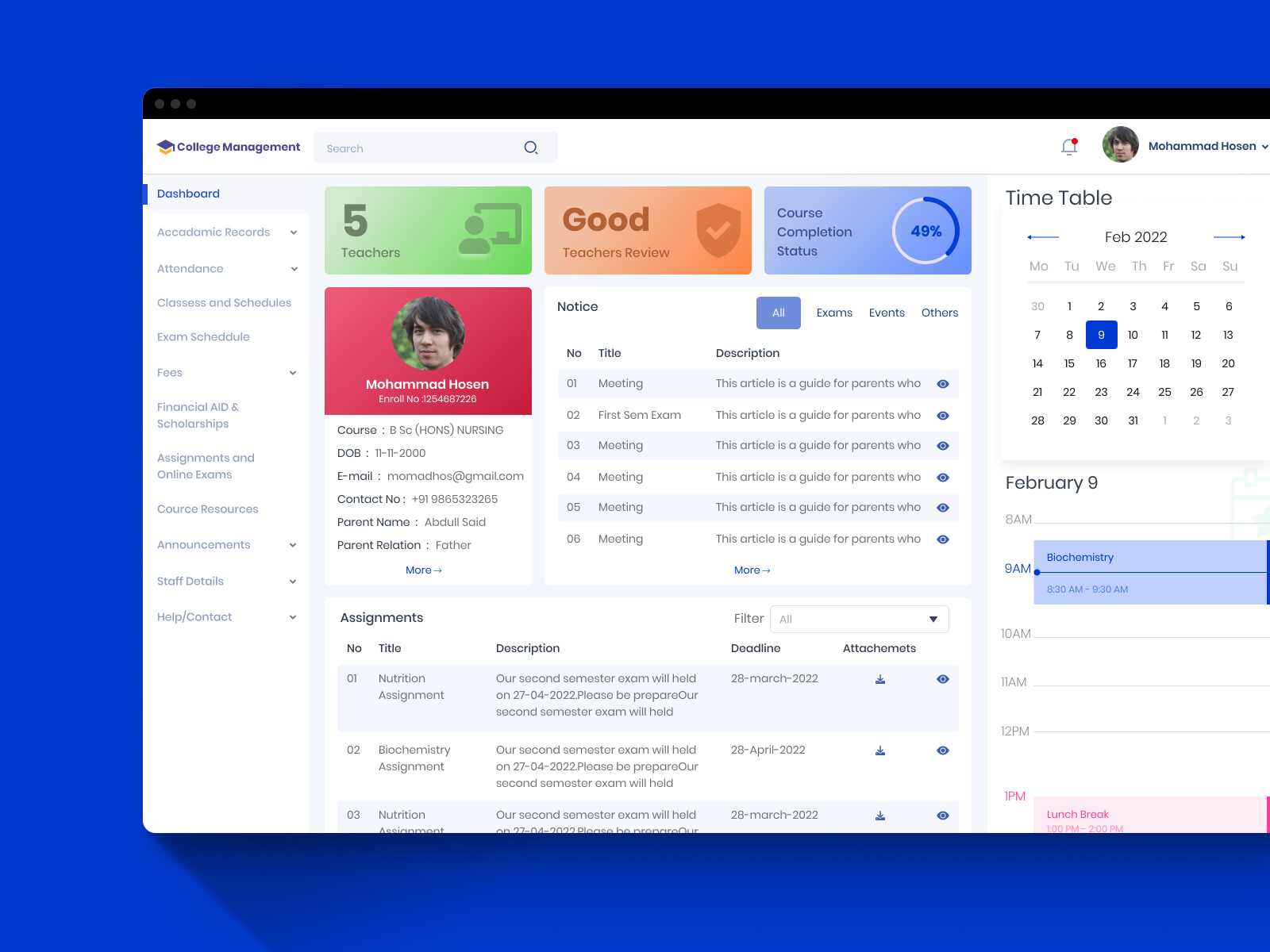1270x952 pixels.
Task: Download the Nutrition Assignment attachment
Action: click(x=879, y=679)
